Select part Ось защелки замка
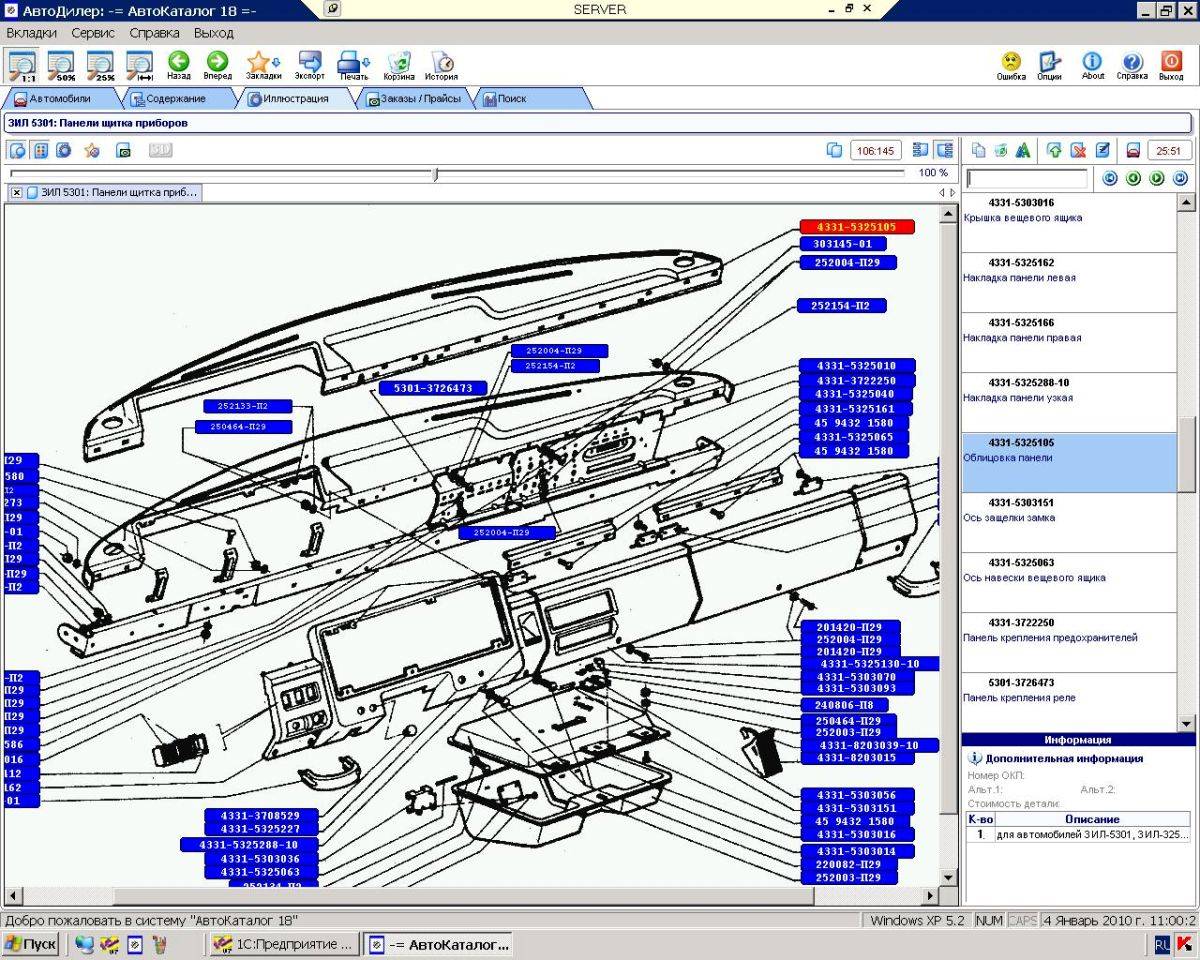 coord(1069,522)
